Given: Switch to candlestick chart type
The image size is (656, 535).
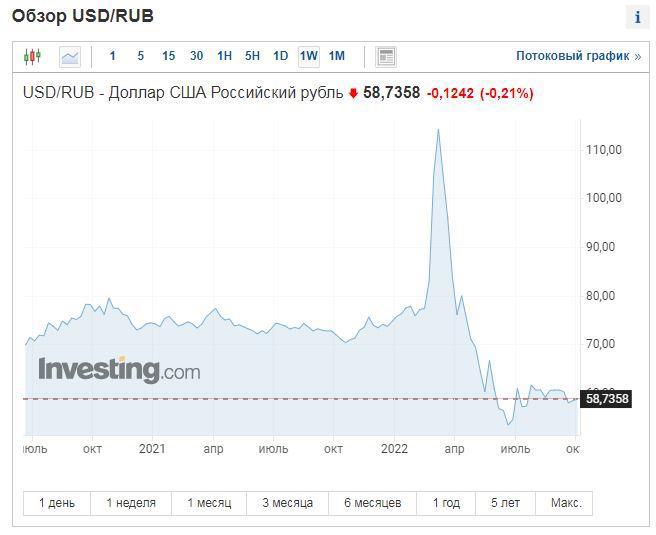Looking at the screenshot, I should coord(32,56).
